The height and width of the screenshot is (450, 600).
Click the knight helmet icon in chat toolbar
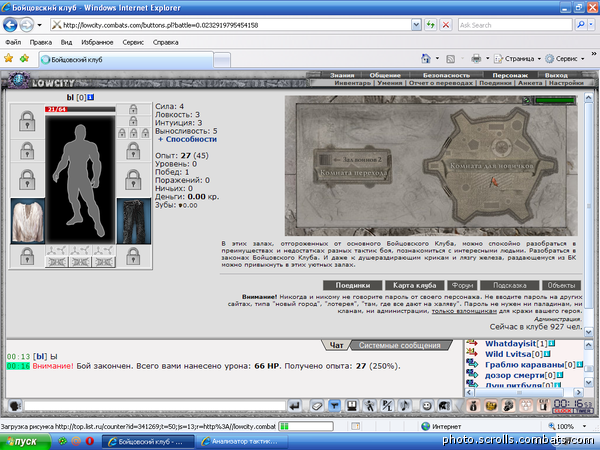(x=444, y=406)
